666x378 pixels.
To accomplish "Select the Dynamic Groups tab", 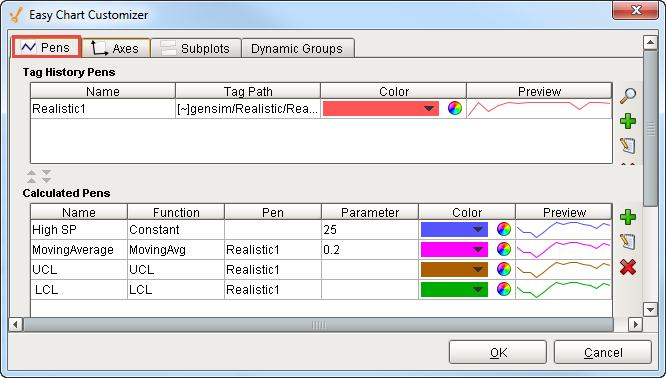I will (x=297, y=48).
